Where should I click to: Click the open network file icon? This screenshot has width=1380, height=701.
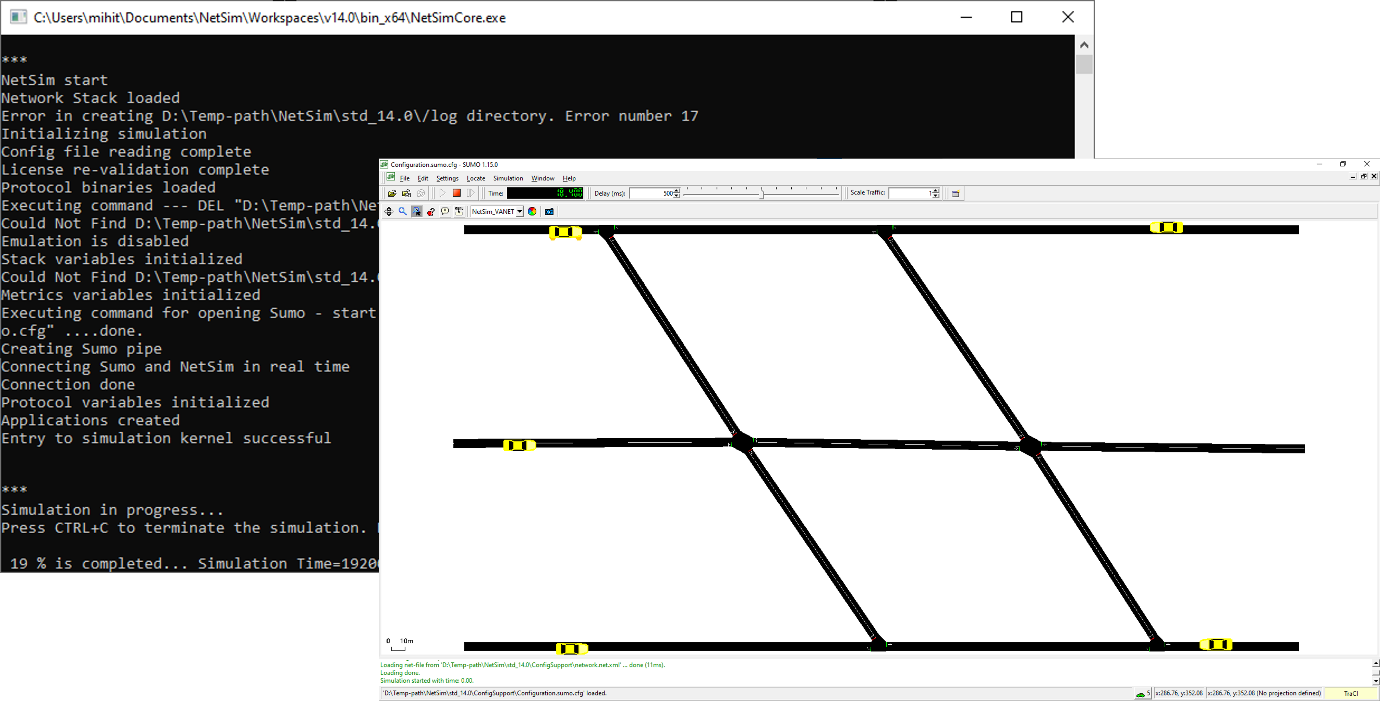point(406,193)
